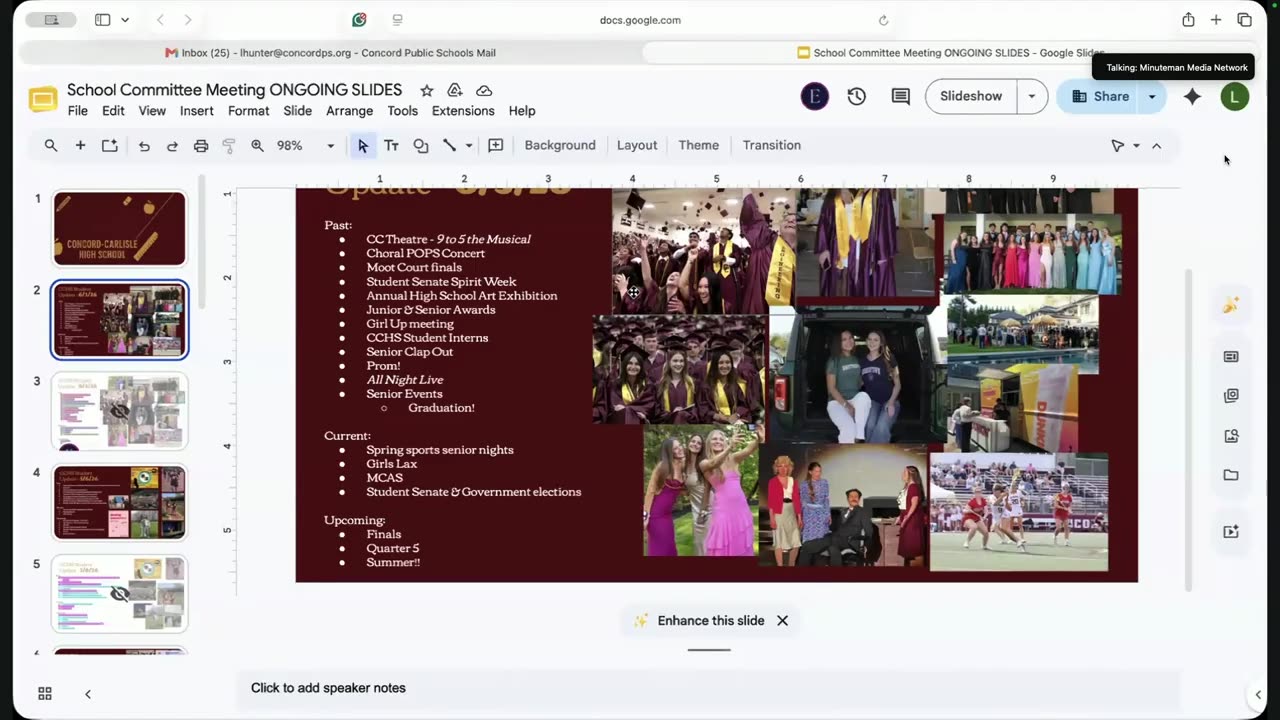Expand the side panel bottom-right chevron
The height and width of the screenshot is (720, 1280).
coord(1258,694)
